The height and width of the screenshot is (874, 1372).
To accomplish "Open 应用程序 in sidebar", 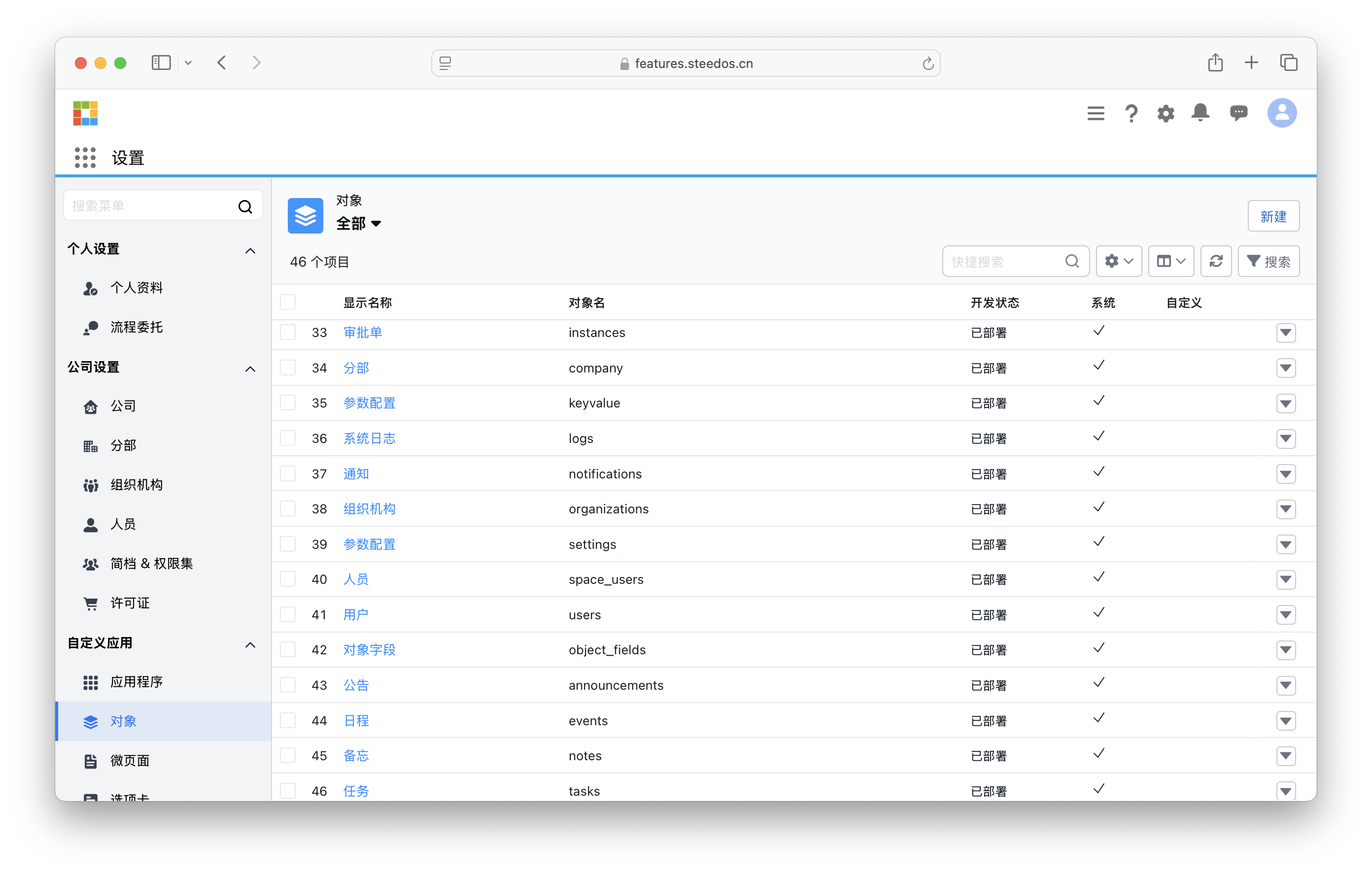I will tap(164, 682).
